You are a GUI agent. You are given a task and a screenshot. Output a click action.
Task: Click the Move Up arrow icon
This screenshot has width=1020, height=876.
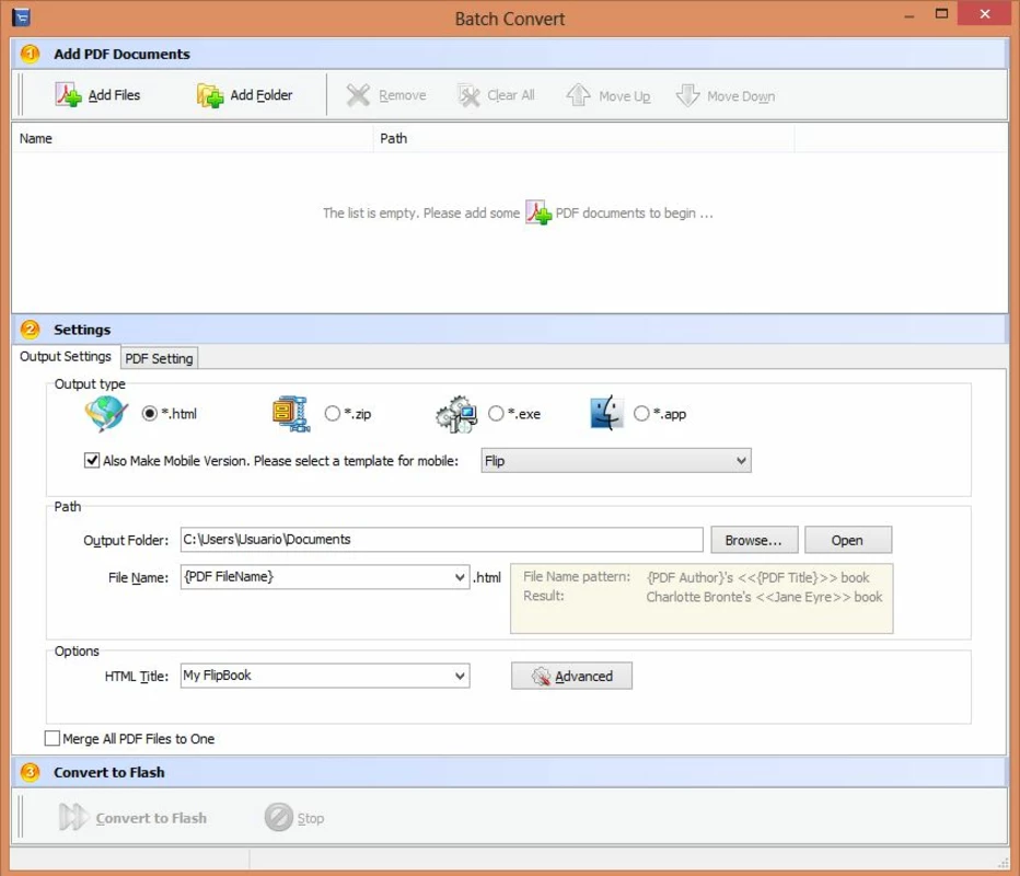[578, 95]
